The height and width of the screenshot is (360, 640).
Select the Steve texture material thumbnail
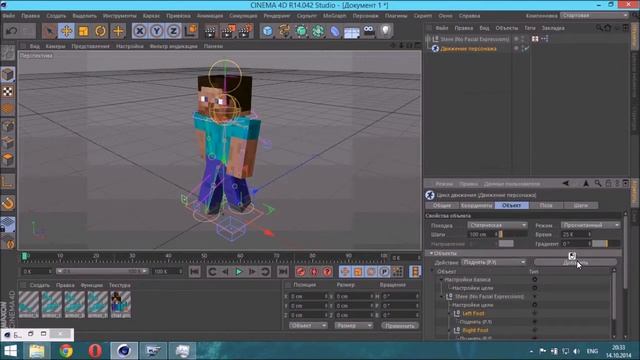[x=120, y=304]
